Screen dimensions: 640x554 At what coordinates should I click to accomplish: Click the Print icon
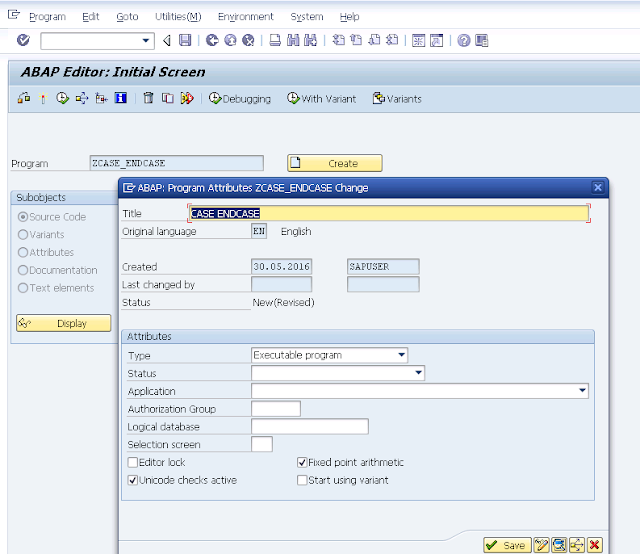pyautogui.click(x=275, y=40)
